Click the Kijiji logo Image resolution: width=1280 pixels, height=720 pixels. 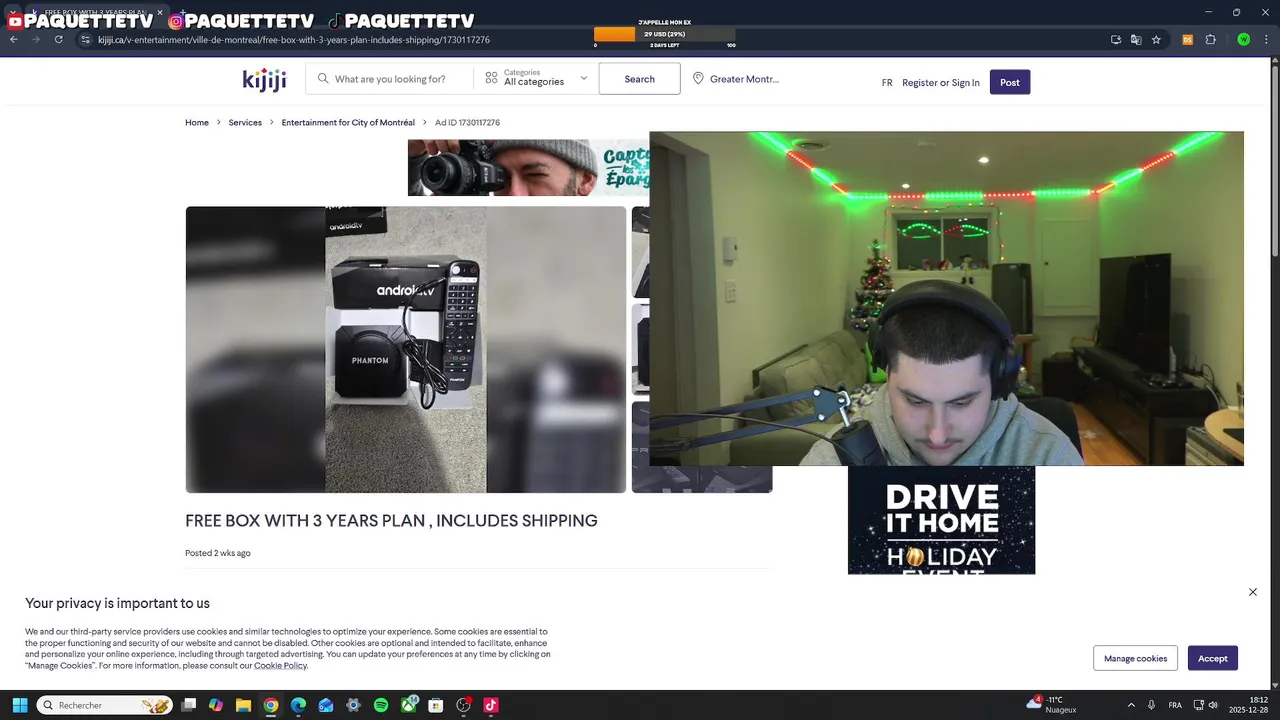(x=264, y=80)
